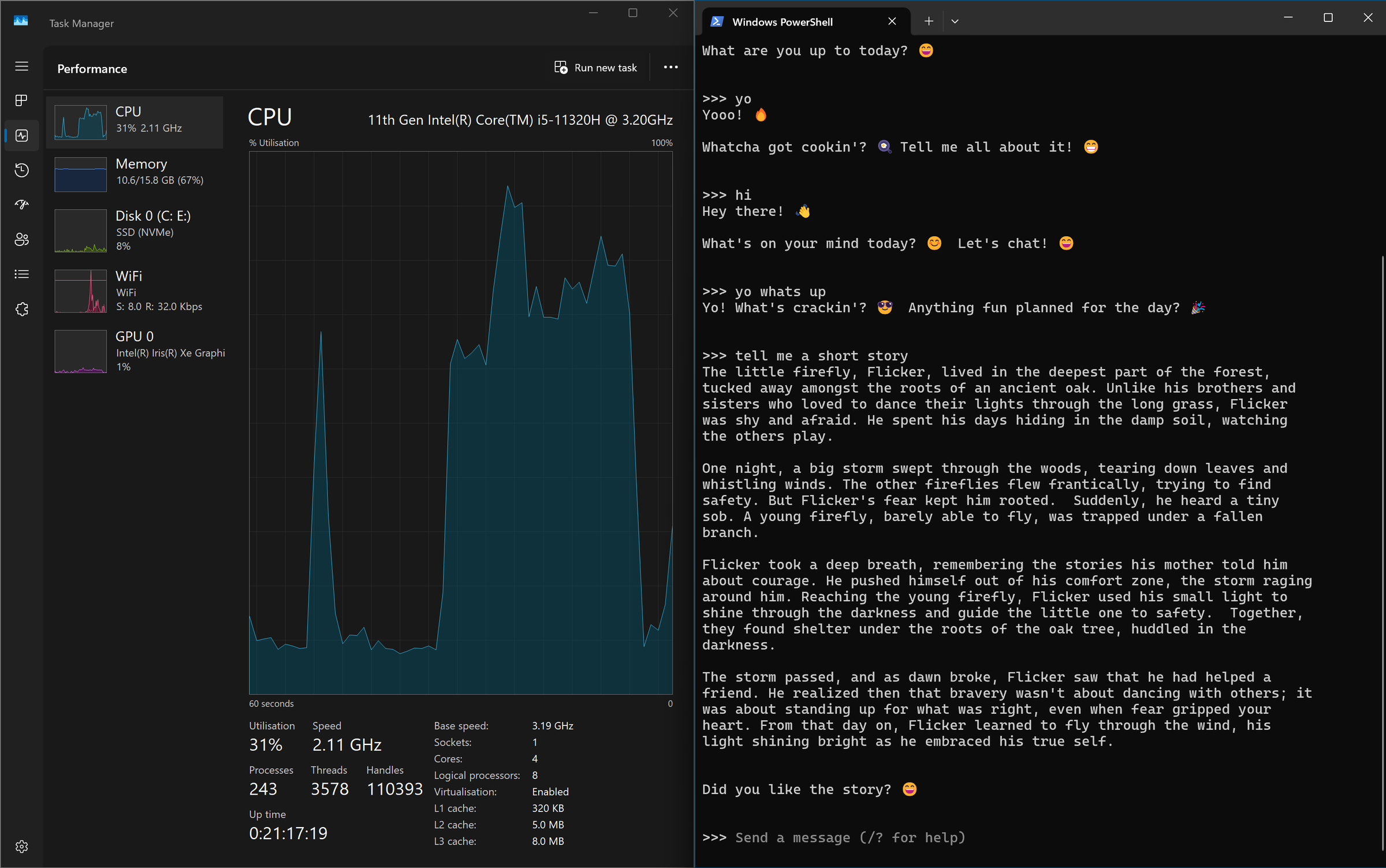This screenshot has width=1386, height=868.
Task: Click the Windows PowerShell tab
Action: pos(806,22)
